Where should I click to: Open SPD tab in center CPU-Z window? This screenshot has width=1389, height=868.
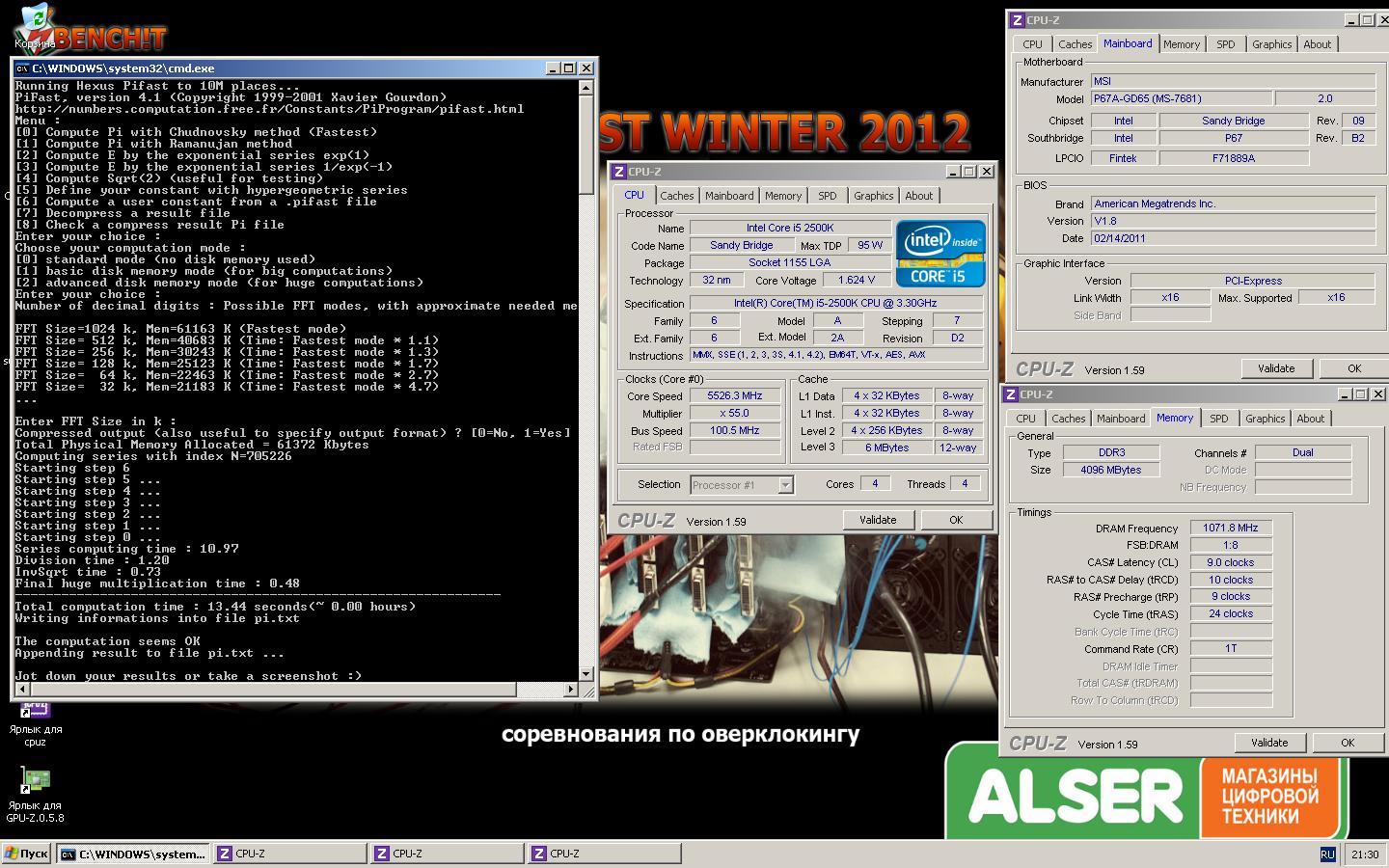828,196
